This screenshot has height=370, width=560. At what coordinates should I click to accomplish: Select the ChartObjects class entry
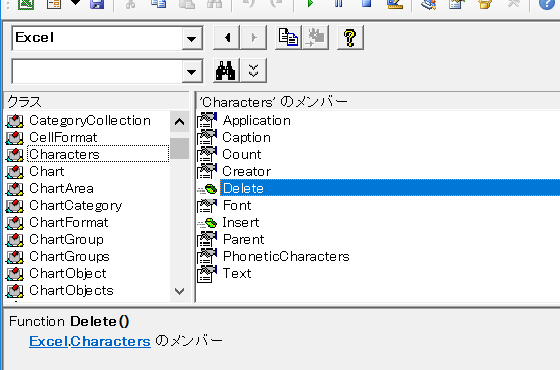[x=71, y=290]
